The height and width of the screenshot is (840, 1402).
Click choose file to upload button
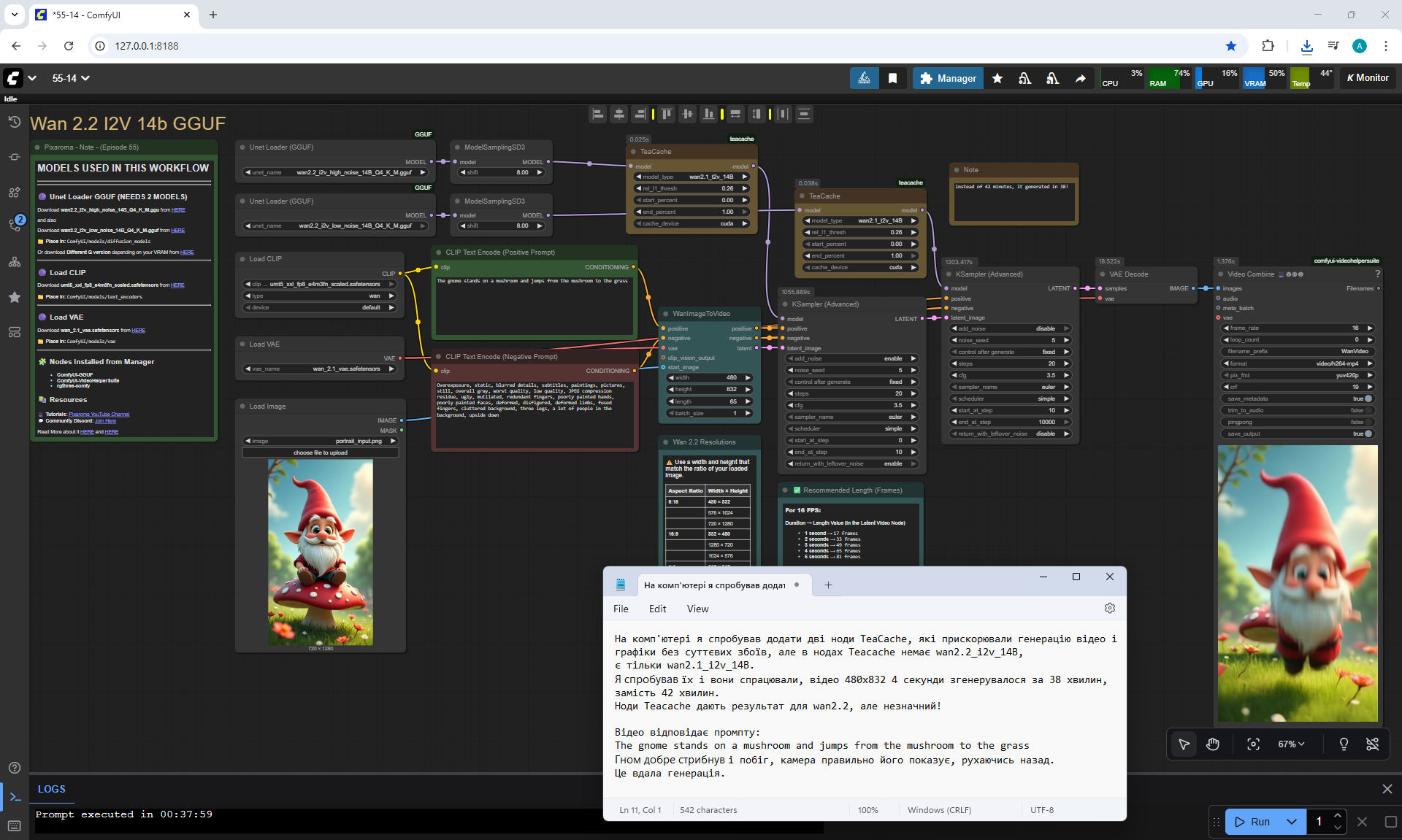tap(321, 452)
